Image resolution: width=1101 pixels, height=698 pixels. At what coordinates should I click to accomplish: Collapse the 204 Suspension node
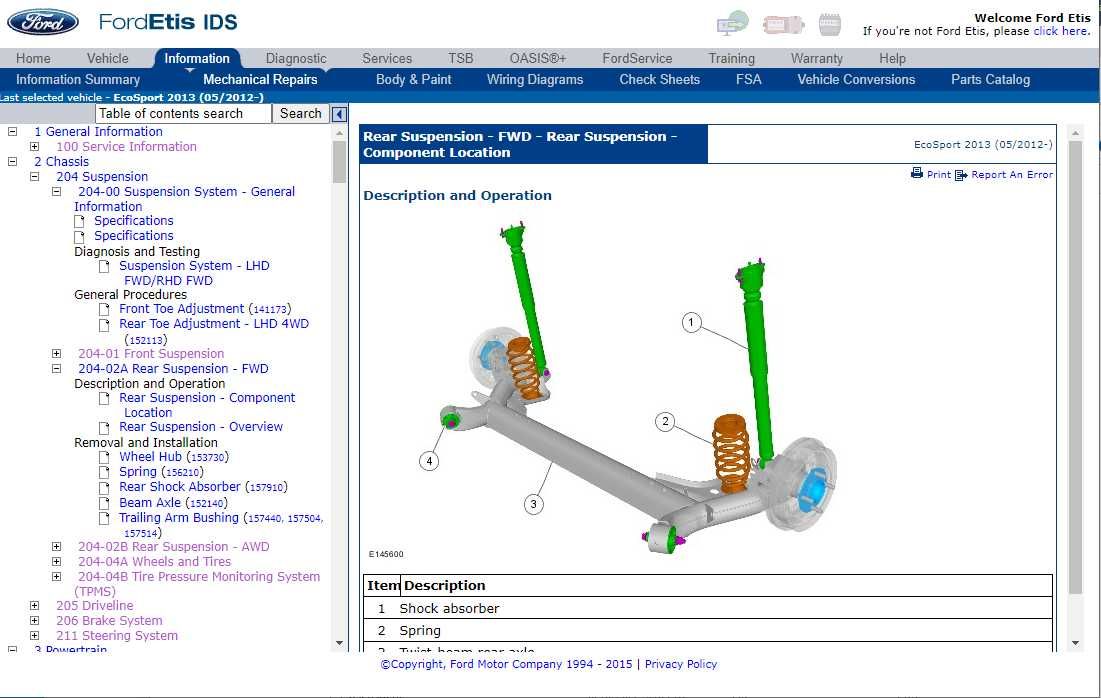click(34, 176)
